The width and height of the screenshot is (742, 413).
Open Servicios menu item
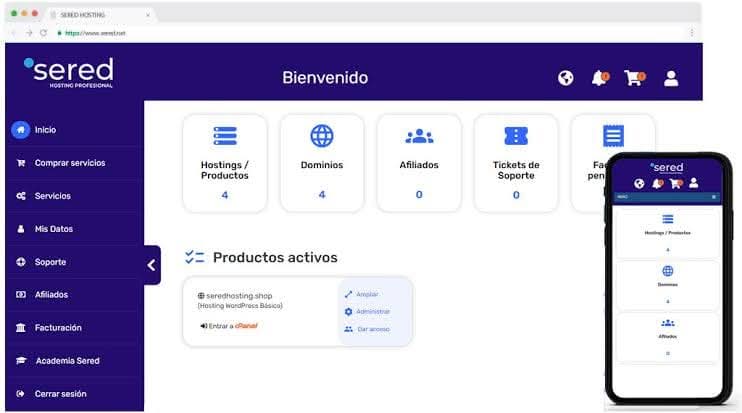point(53,196)
